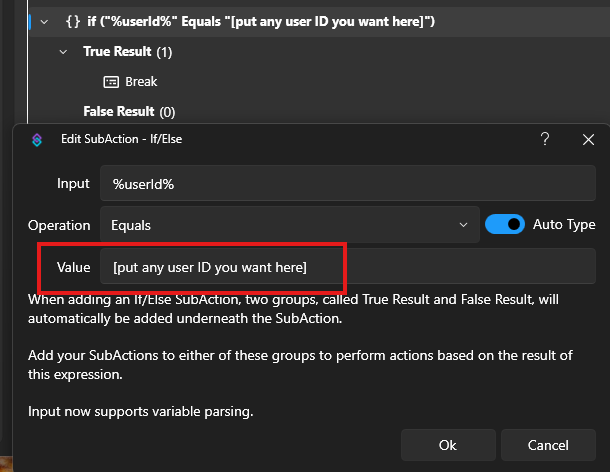
Task: Open the Operation dropdown showing Equals
Action: click(289, 225)
